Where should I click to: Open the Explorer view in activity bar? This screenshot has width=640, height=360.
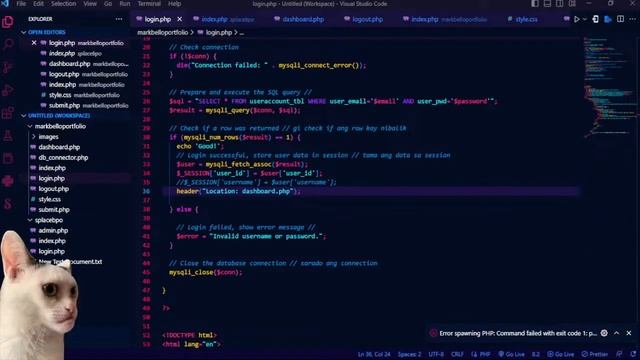(x=8, y=22)
